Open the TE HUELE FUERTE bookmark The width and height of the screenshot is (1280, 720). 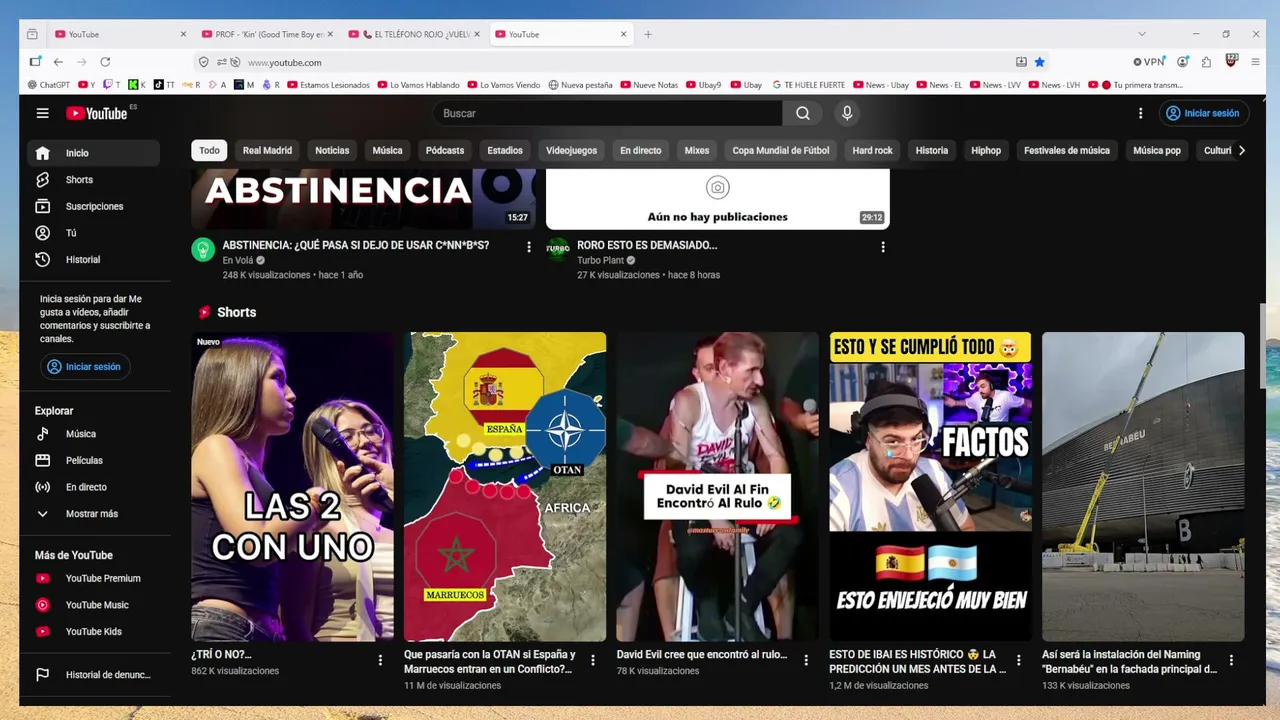pos(808,85)
